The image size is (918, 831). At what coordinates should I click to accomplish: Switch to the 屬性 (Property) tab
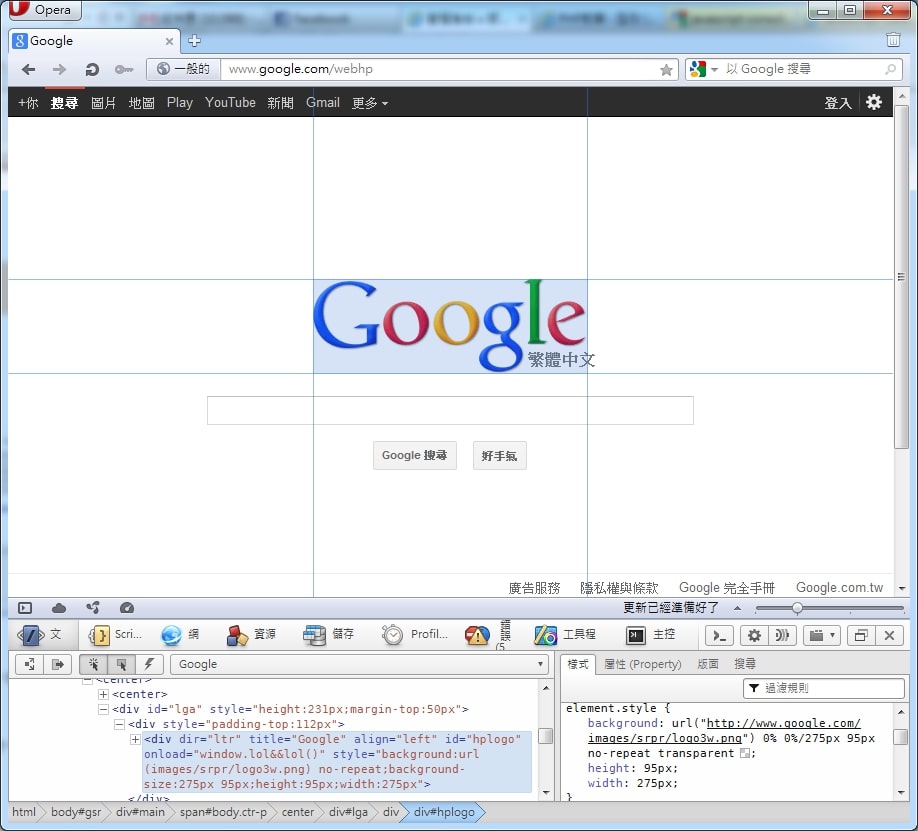click(x=642, y=664)
